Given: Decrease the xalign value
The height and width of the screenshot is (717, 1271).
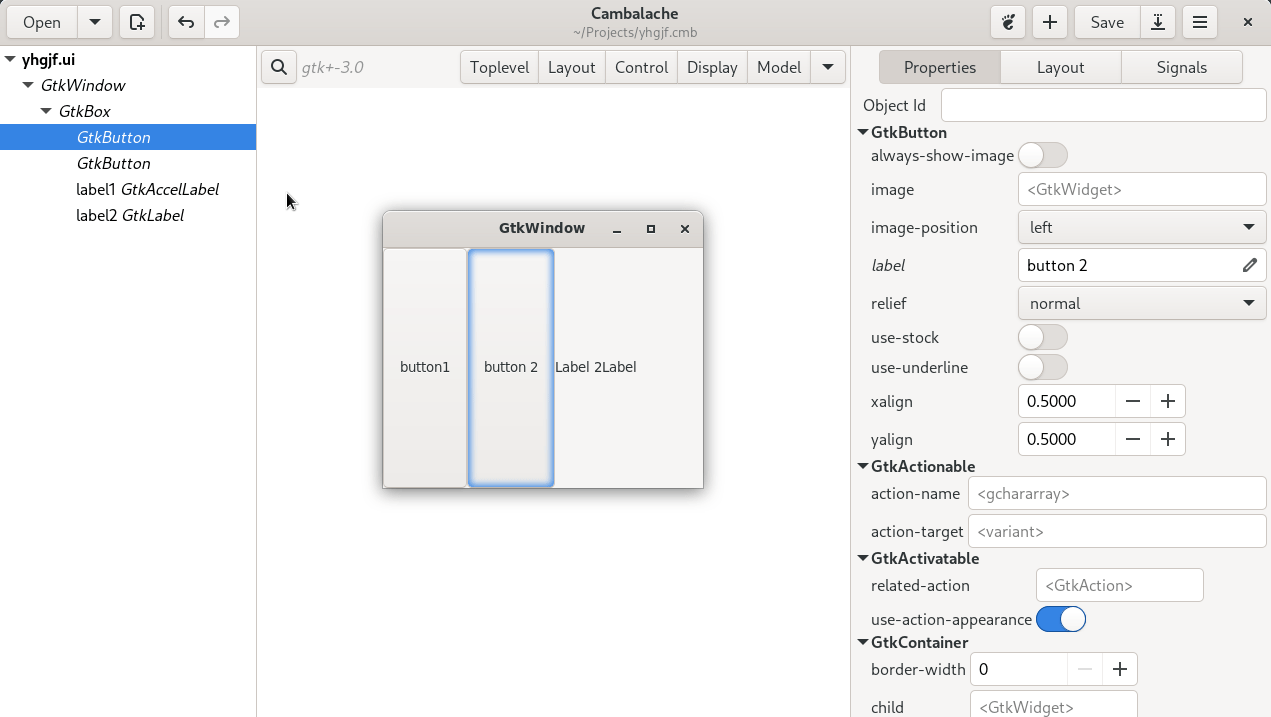Looking at the screenshot, I should [1133, 401].
